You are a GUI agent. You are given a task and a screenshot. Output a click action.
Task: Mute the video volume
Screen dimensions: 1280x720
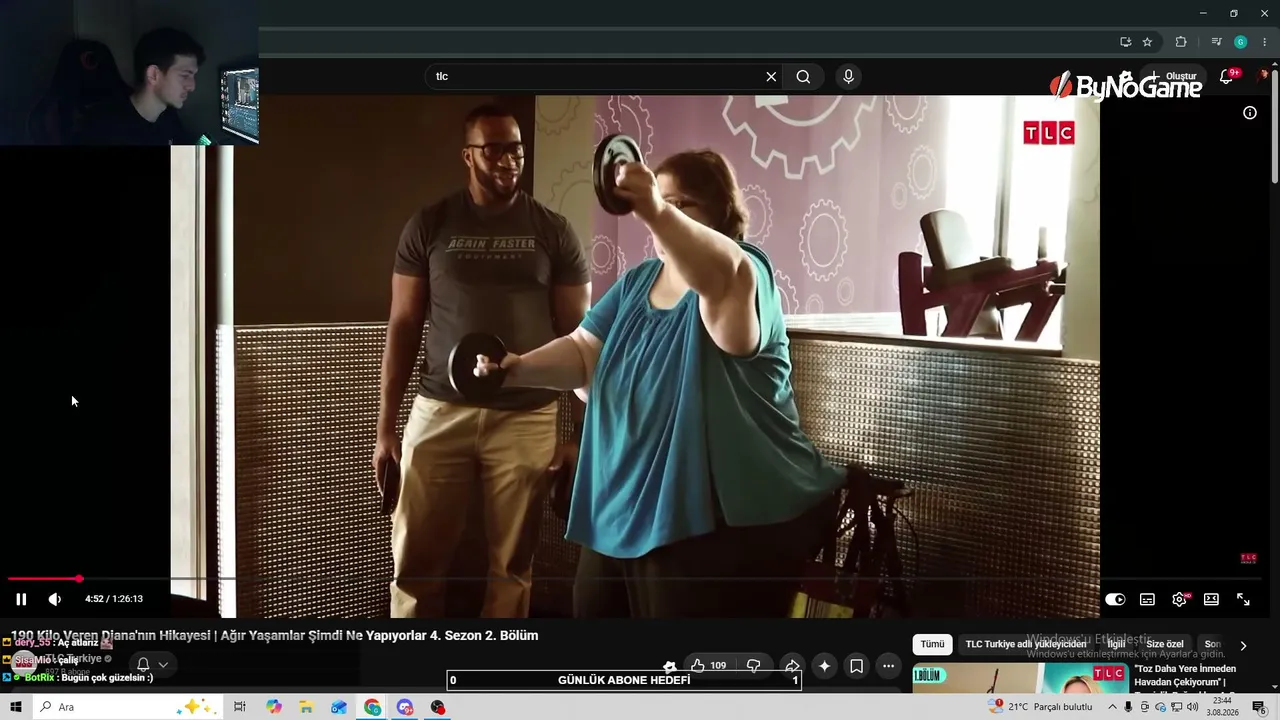coord(55,599)
